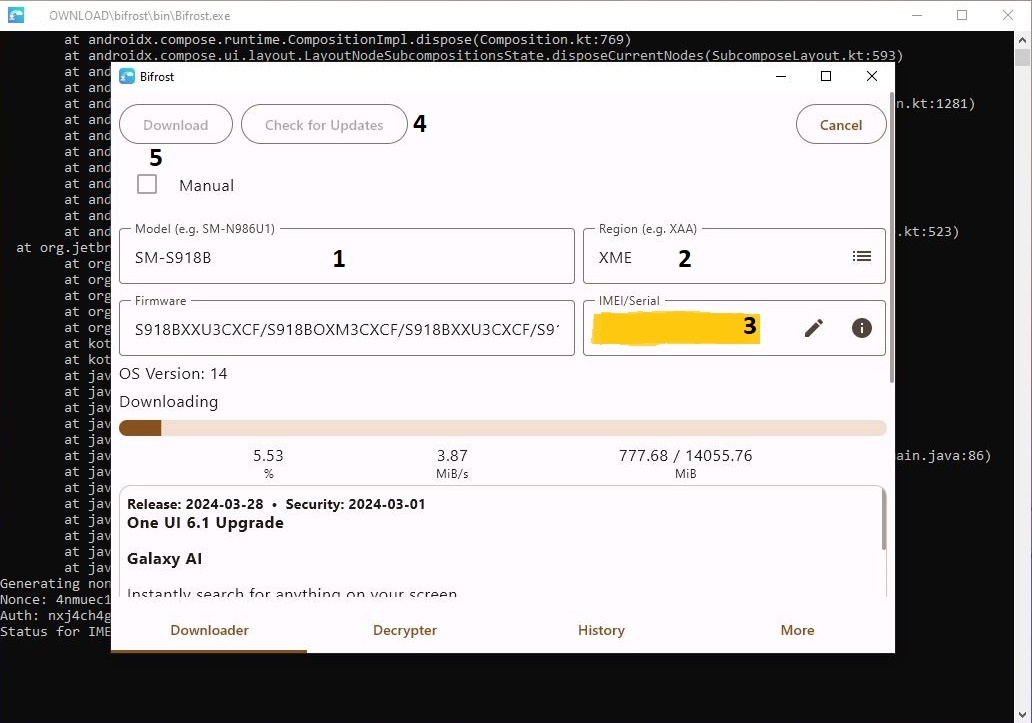1032x723 pixels.
Task: Close the Bifrost dialog window
Action: point(872,76)
